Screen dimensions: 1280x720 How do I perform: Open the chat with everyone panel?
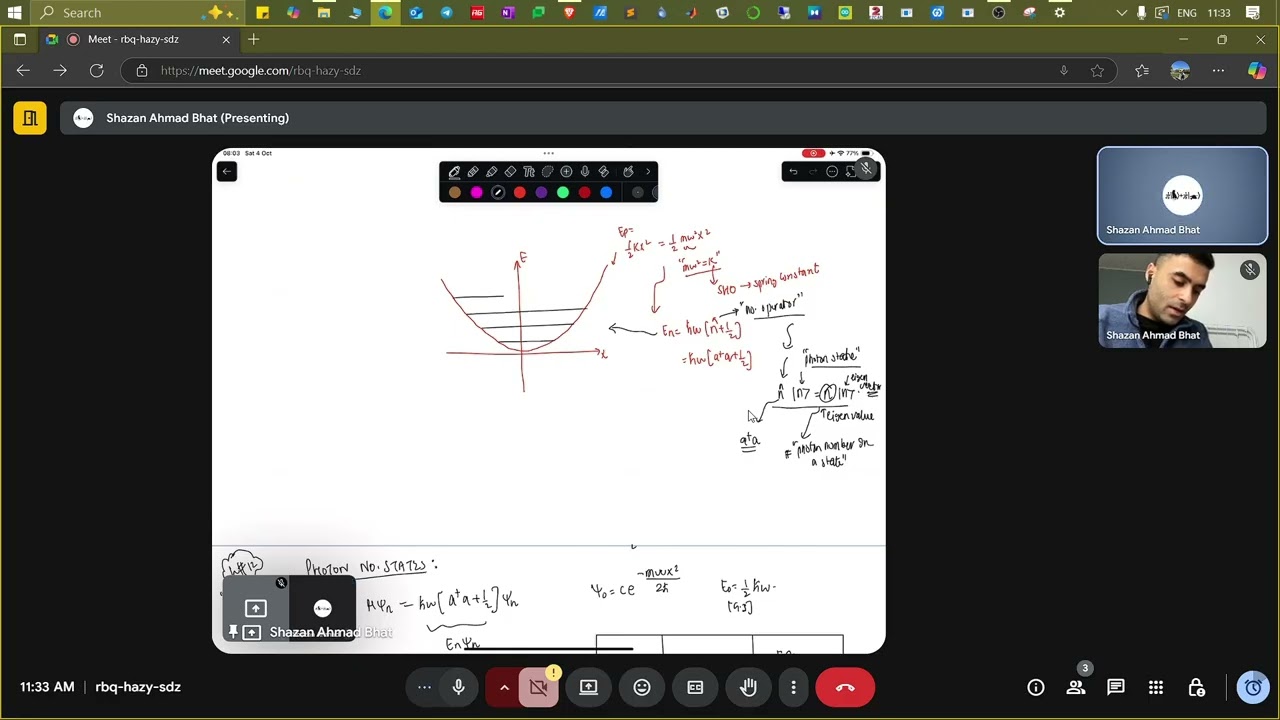pyautogui.click(x=1116, y=687)
